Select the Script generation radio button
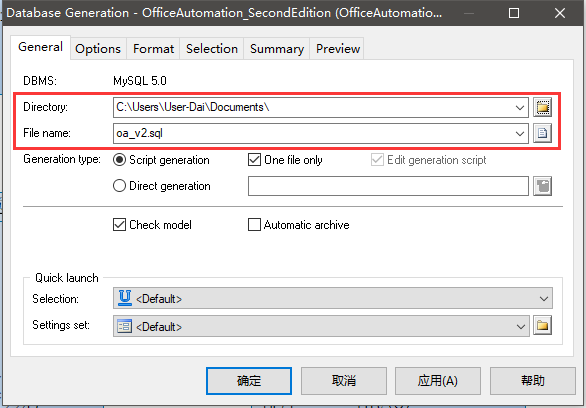 coord(119,160)
